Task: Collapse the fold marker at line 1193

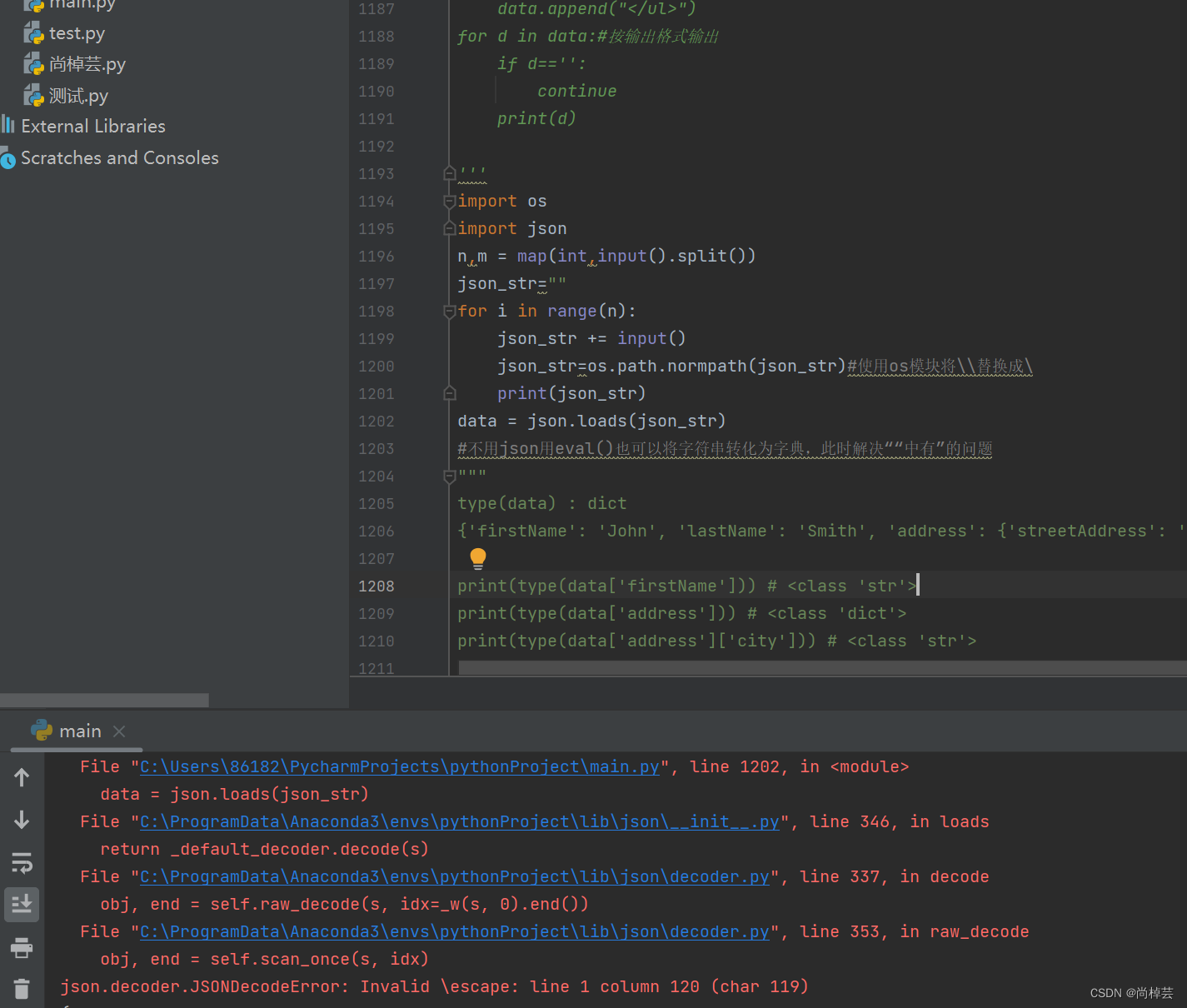Action: tap(450, 173)
